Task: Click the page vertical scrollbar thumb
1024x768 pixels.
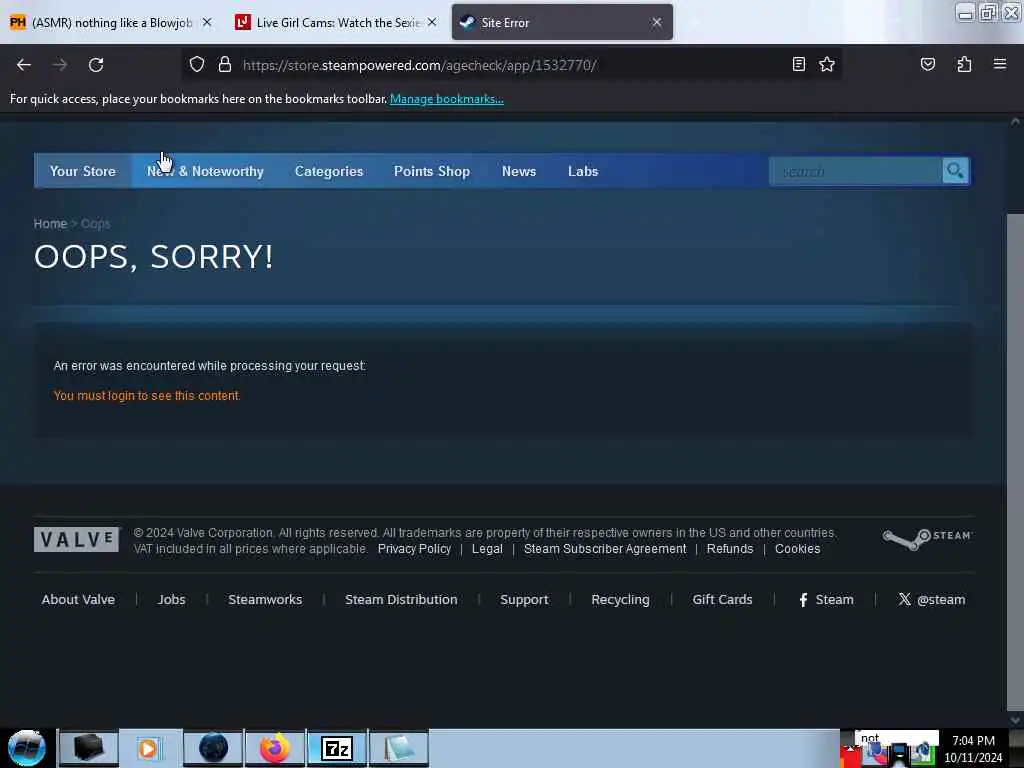Action: (x=1015, y=460)
